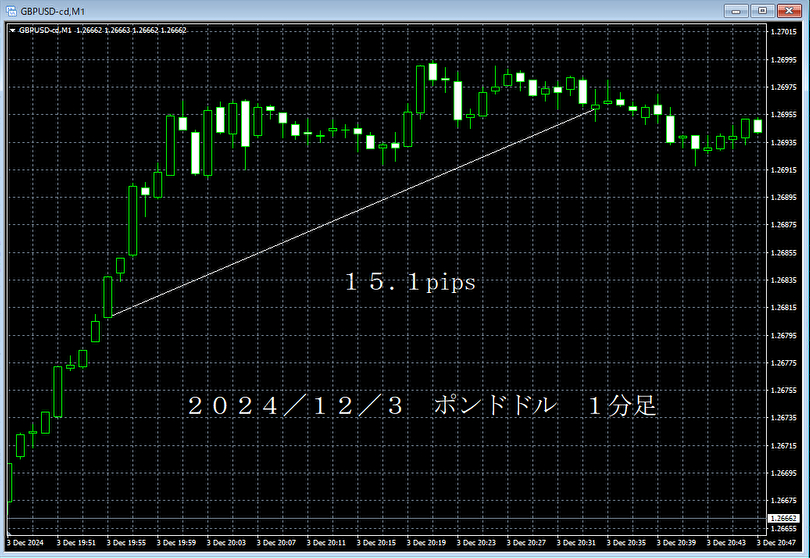Click the 3 Dec 20:03 time axis label

226,543
